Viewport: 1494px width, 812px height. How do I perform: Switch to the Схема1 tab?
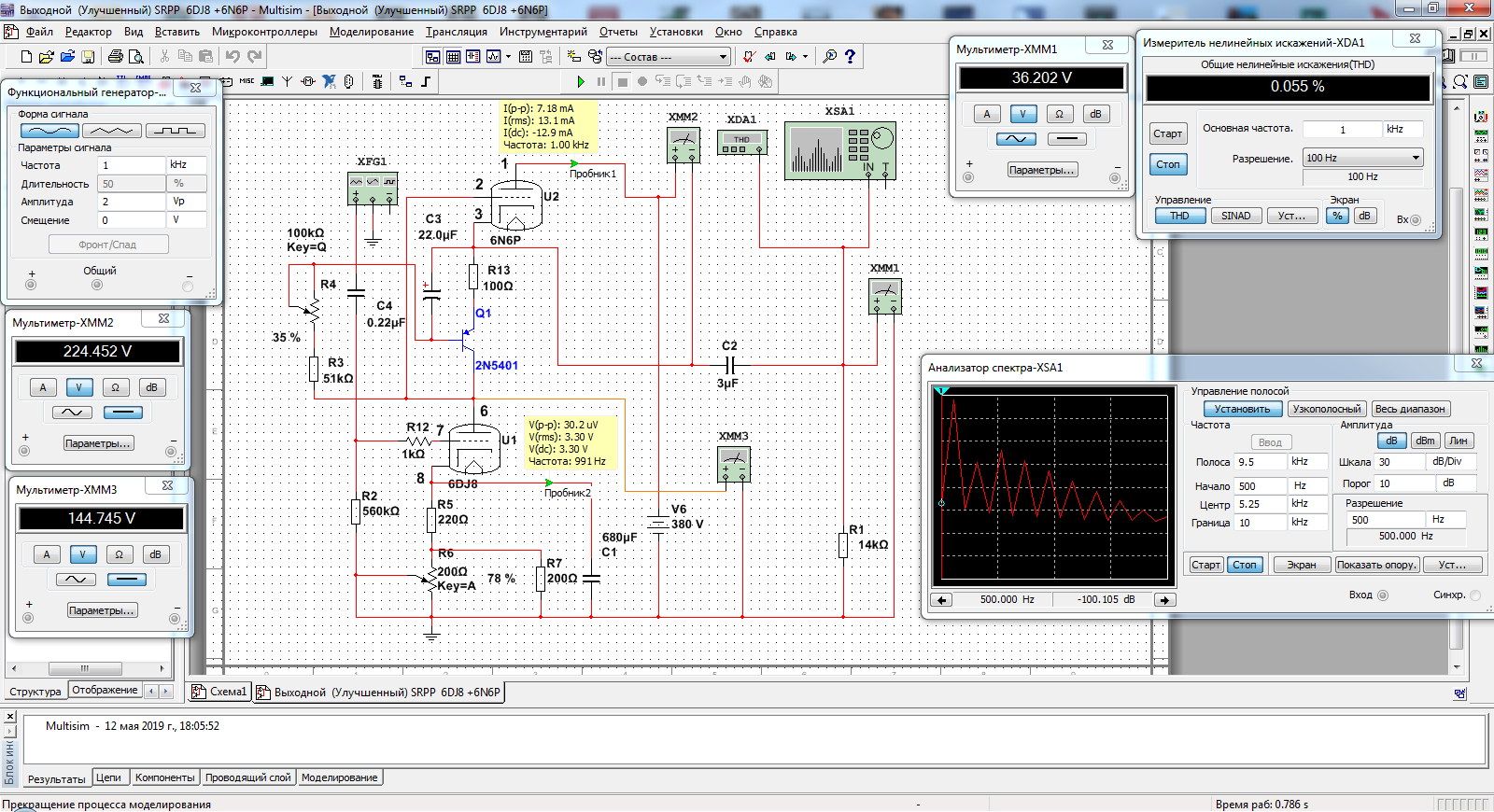[220, 692]
